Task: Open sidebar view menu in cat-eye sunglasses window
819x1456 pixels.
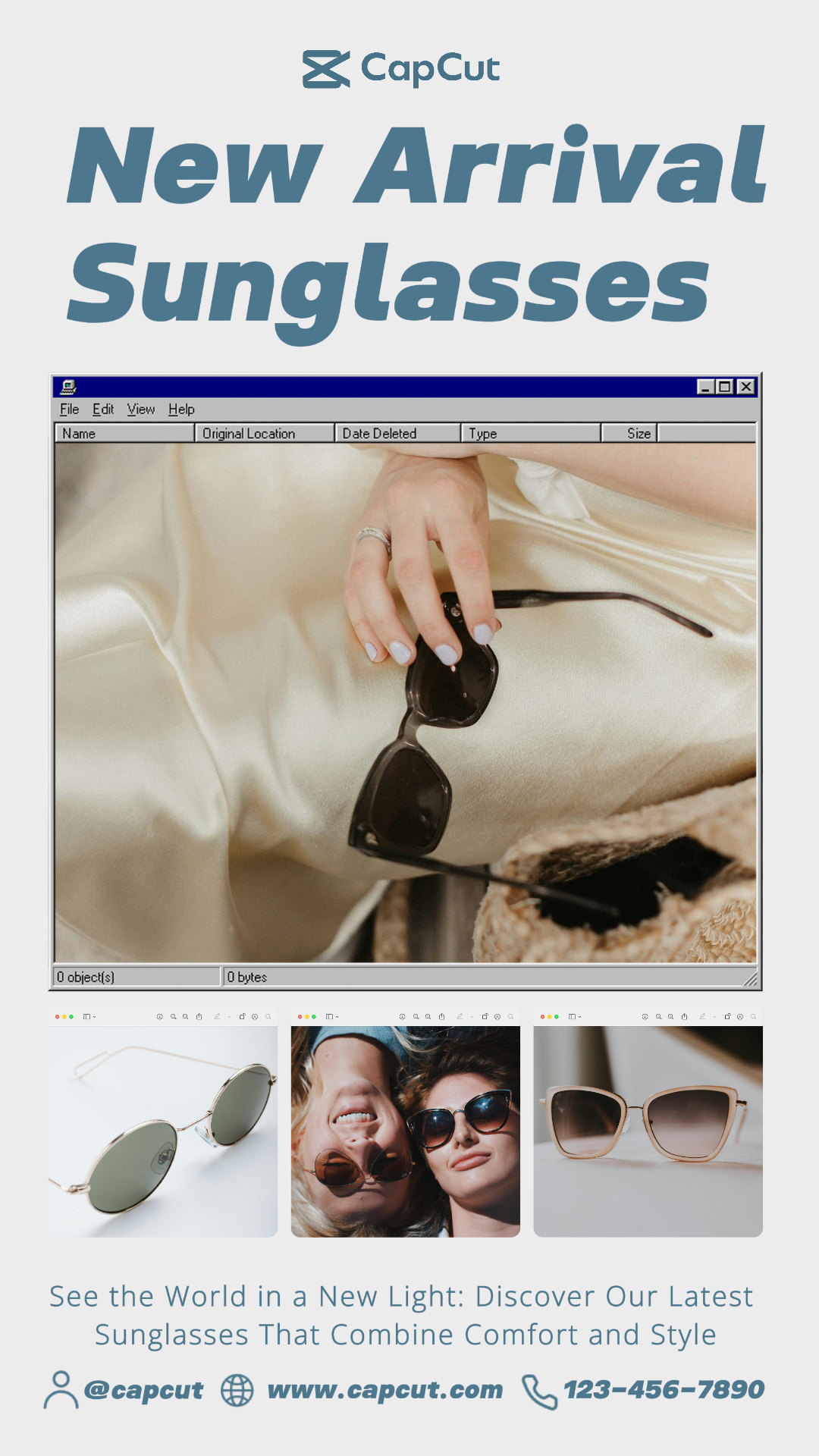Action: click(575, 1017)
